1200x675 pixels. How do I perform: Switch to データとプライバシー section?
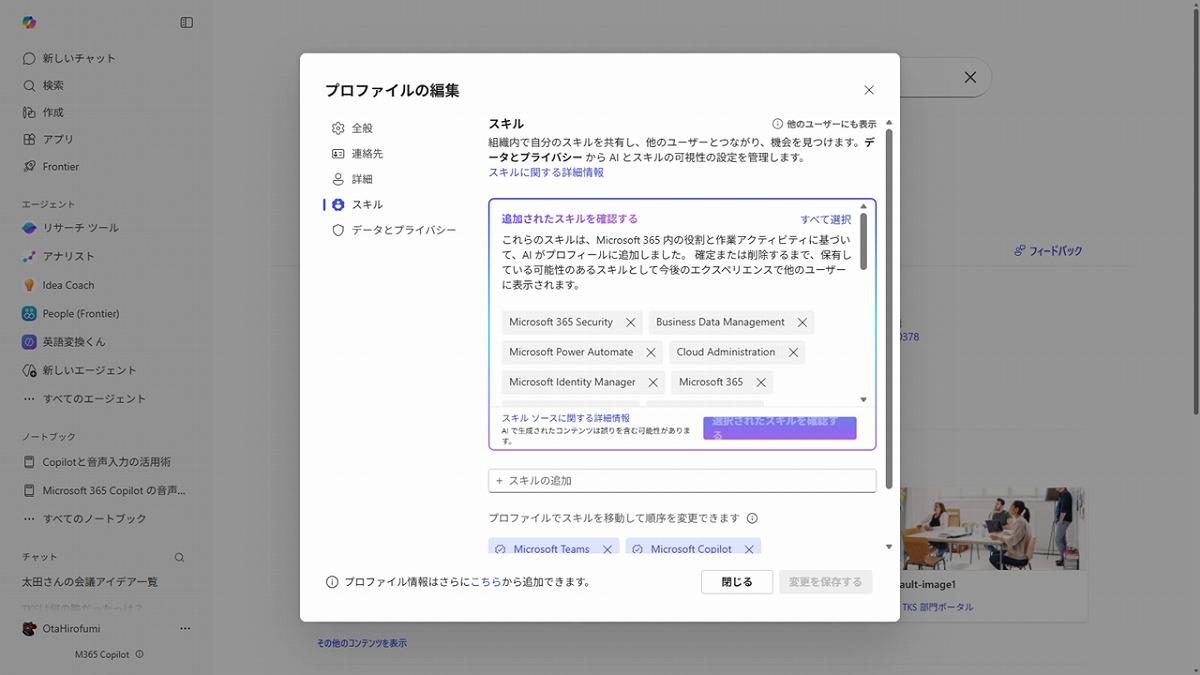tap(403, 230)
